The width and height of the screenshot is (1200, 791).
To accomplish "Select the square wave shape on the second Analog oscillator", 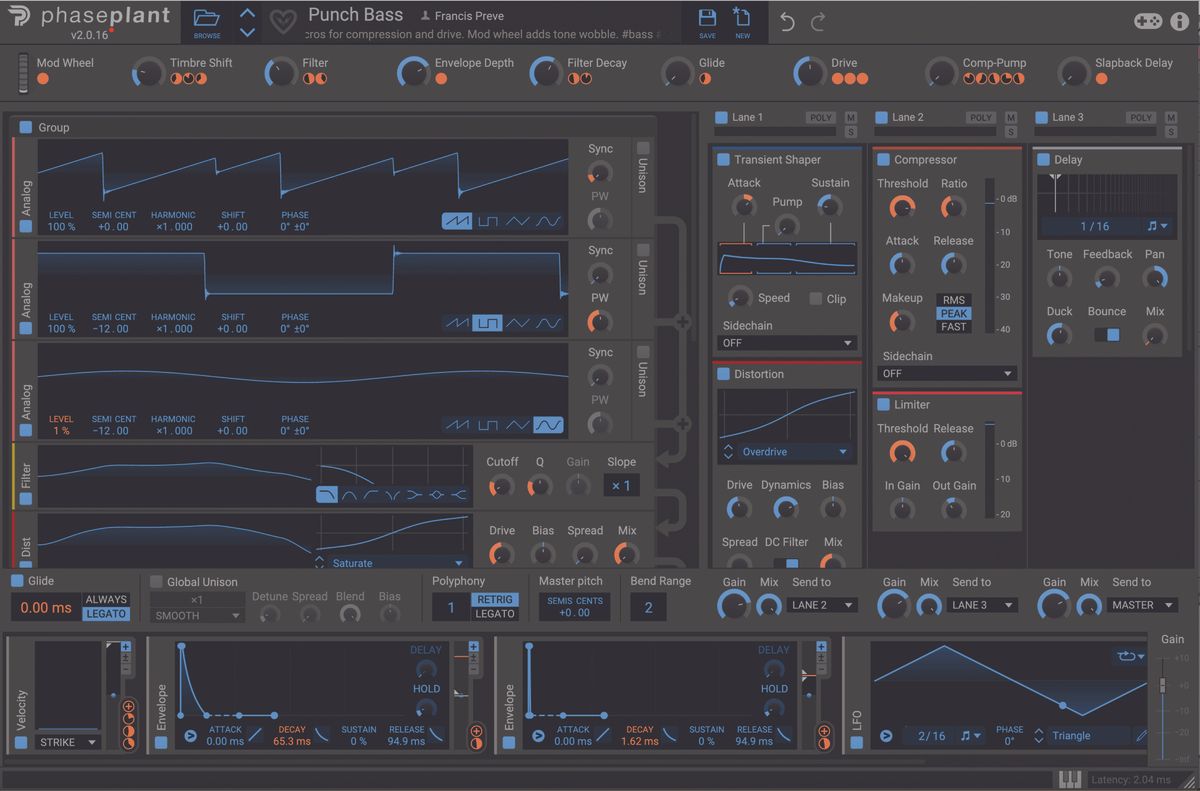I will tap(487, 323).
